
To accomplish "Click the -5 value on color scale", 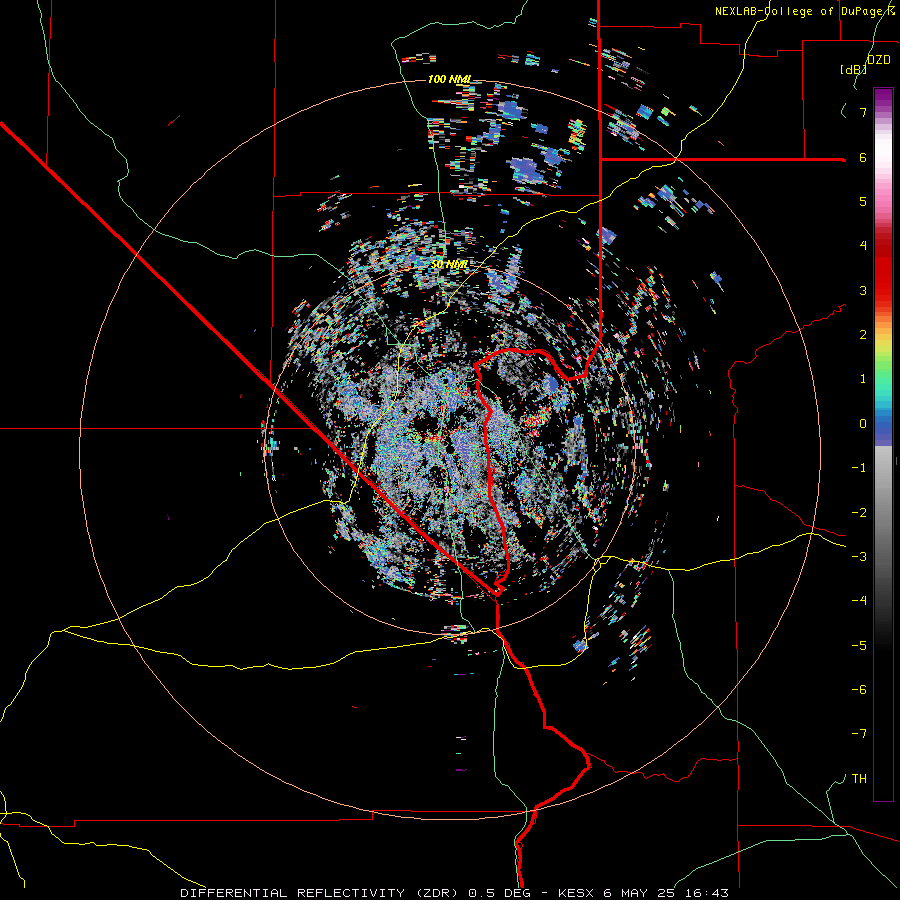I will pyautogui.click(x=859, y=646).
